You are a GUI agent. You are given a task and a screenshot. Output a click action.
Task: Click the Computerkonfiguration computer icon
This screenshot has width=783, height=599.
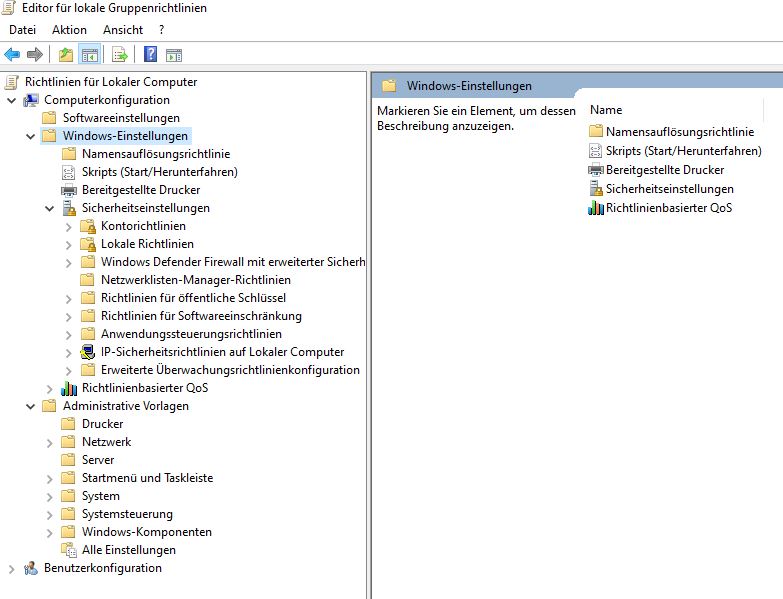tap(31, 100)
